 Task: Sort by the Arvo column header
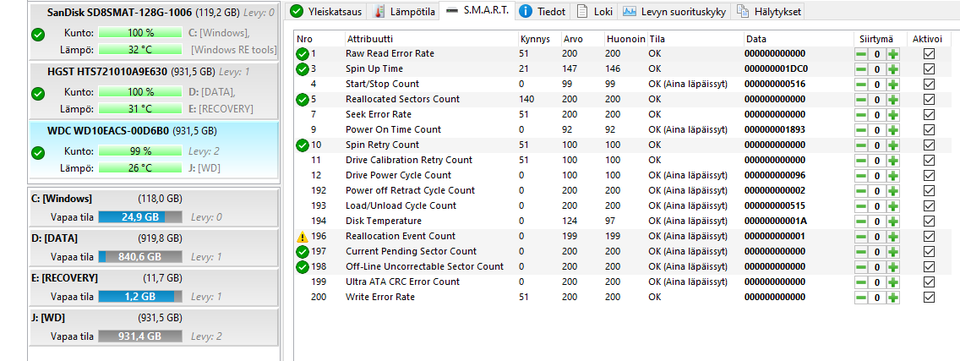point(582,39)
